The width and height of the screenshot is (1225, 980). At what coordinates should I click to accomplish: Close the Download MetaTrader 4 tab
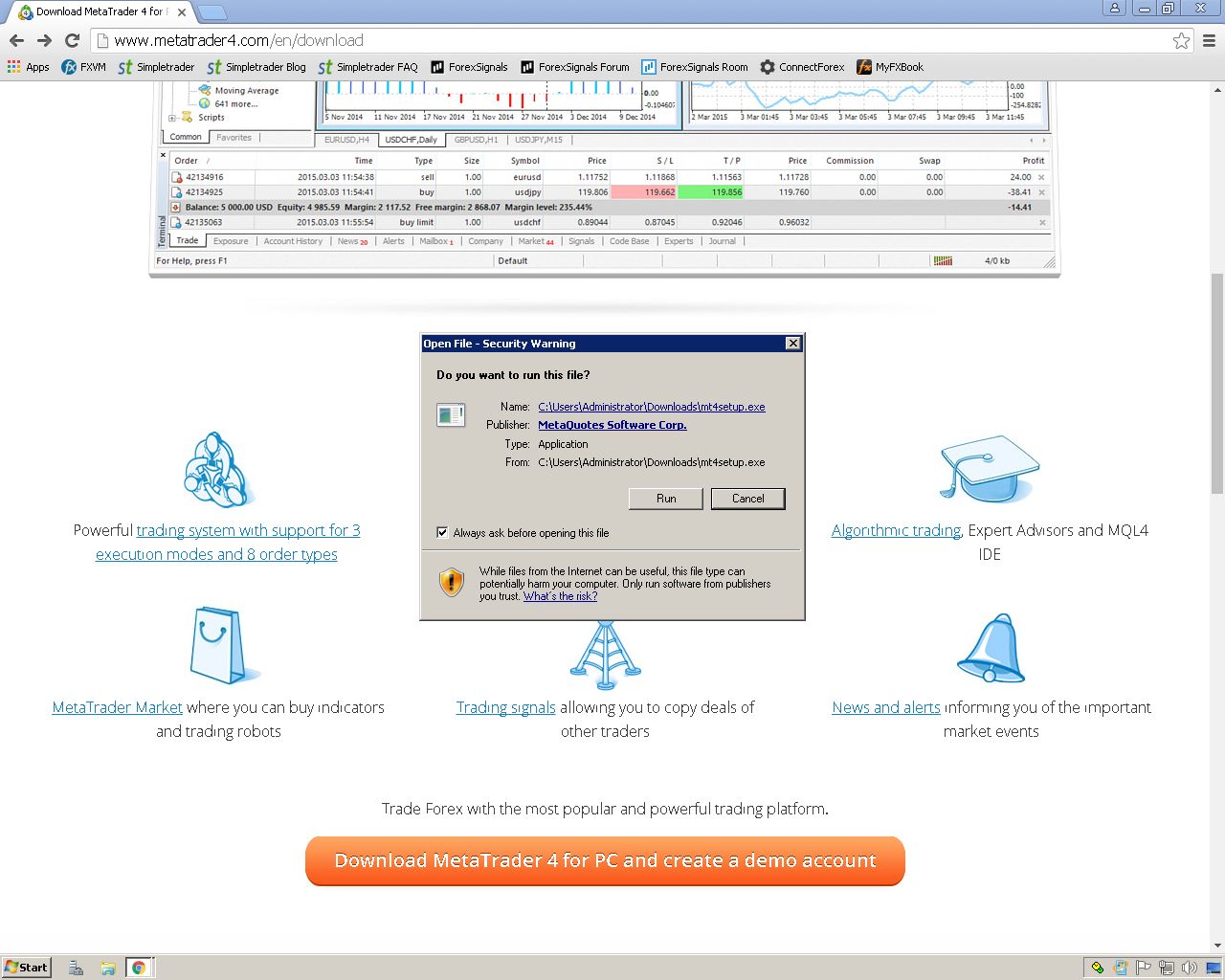click(182, 12)
